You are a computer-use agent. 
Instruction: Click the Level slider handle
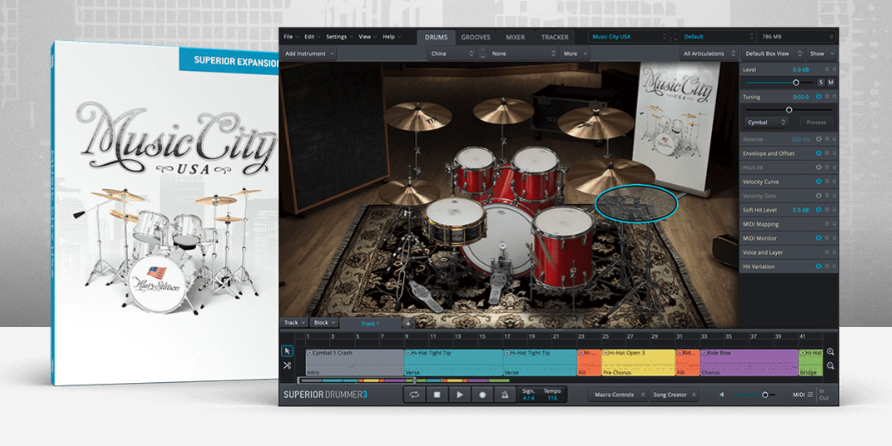(796, 82)
